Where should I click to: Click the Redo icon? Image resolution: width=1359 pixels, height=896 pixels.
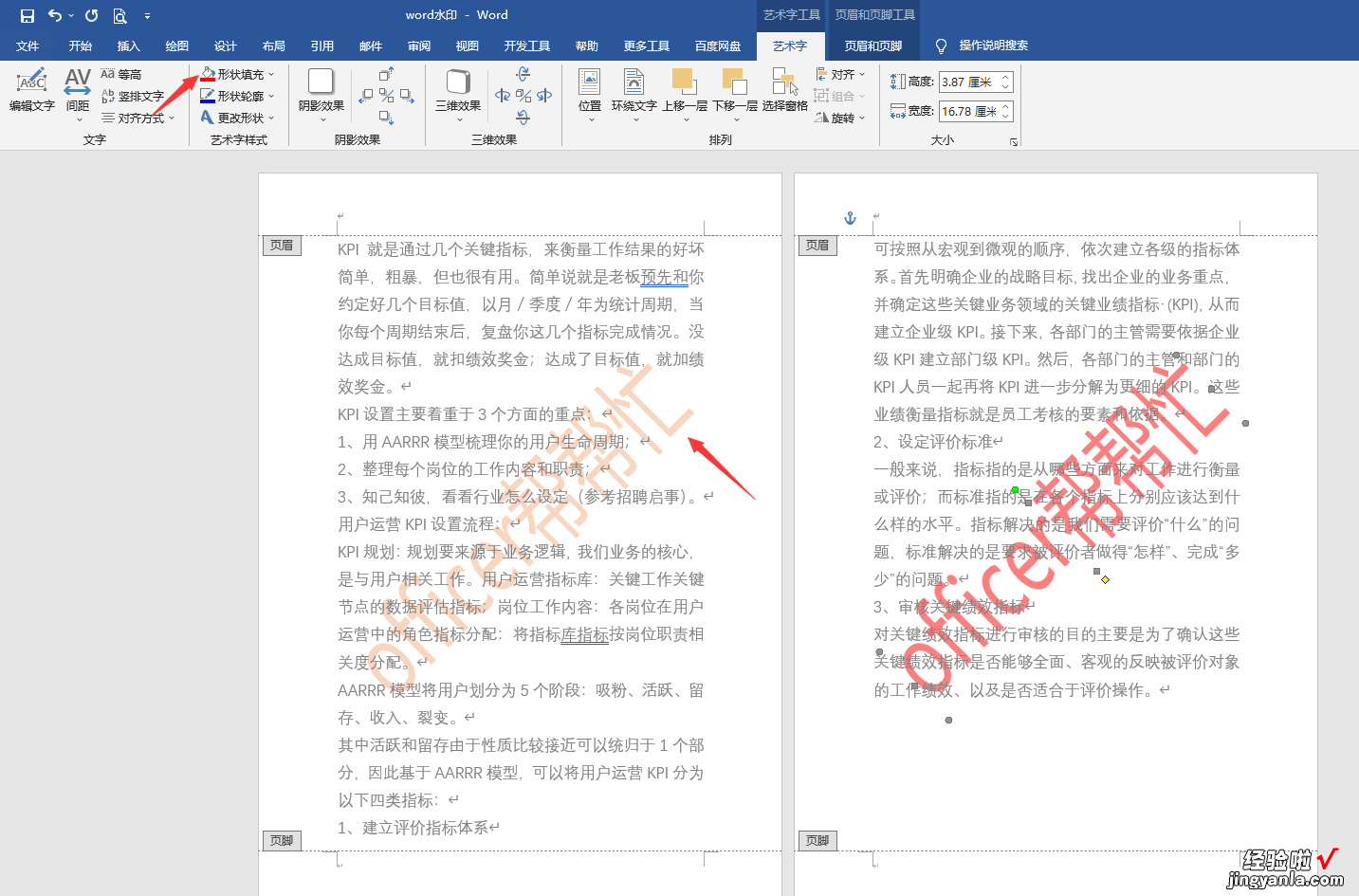pyautogui.click(x=91, y=15)
